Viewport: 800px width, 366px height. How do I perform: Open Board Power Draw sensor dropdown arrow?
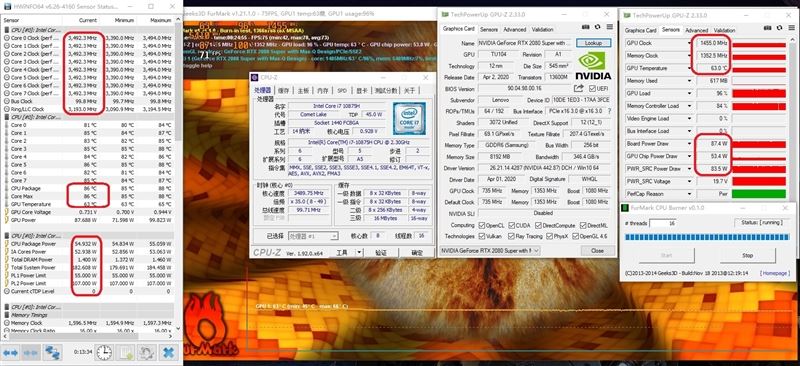[x=689, y=144]
